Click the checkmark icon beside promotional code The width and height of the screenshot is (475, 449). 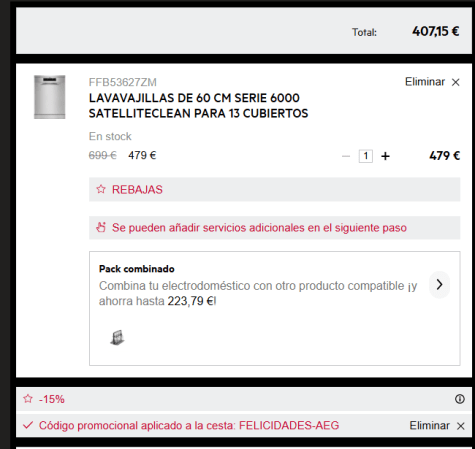point(28,425)
